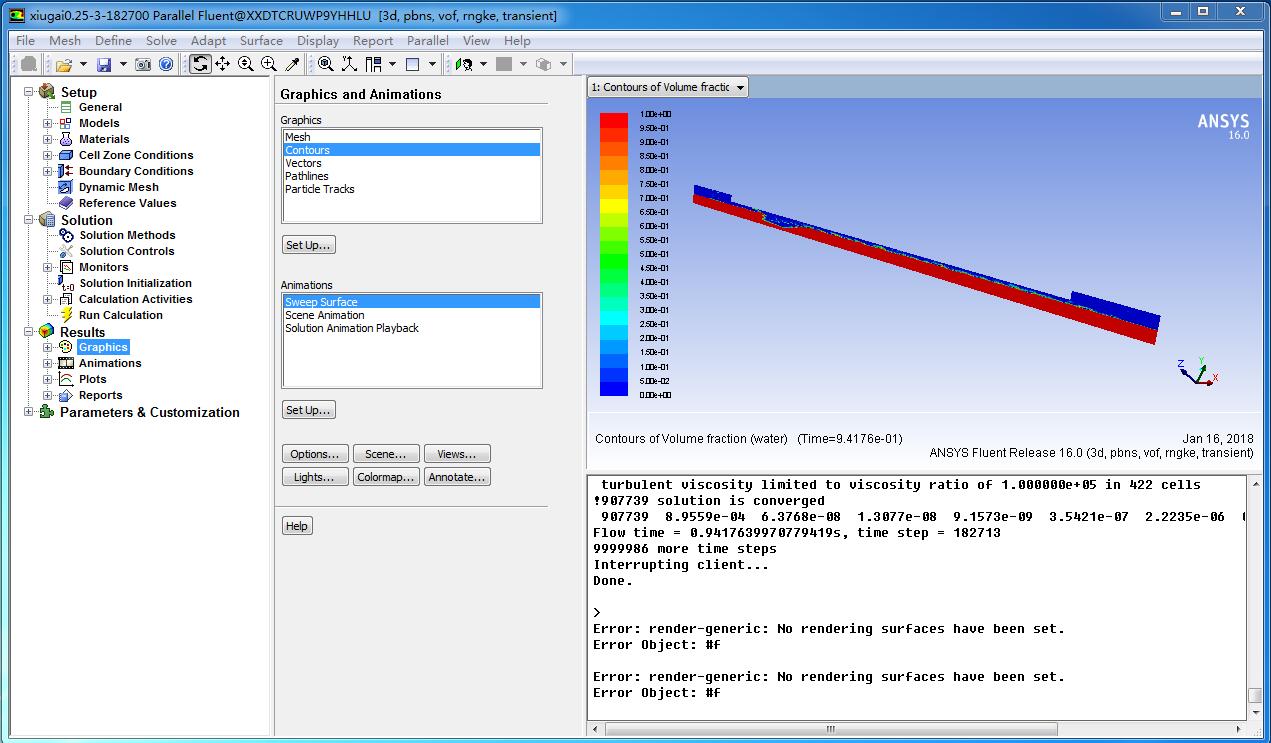Screen dimensions: 1271x743
Task: Click the Annotate... button
Action: 457,477
